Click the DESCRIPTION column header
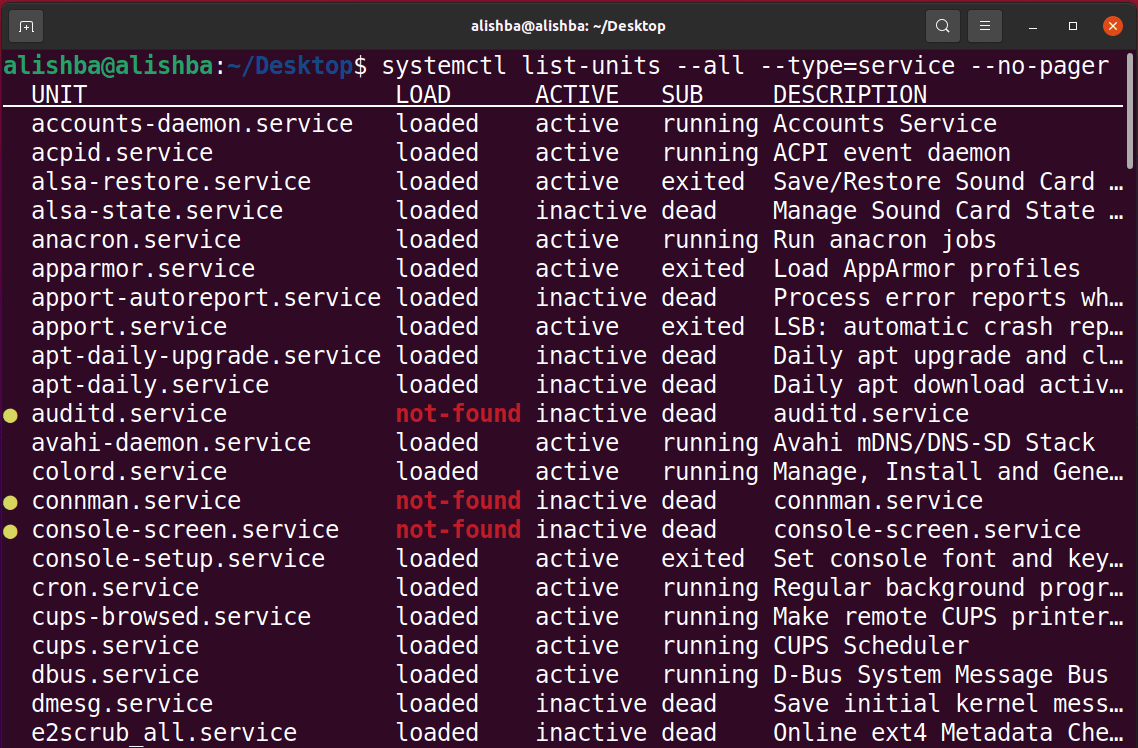The image size is (1138, 748). 850,94
